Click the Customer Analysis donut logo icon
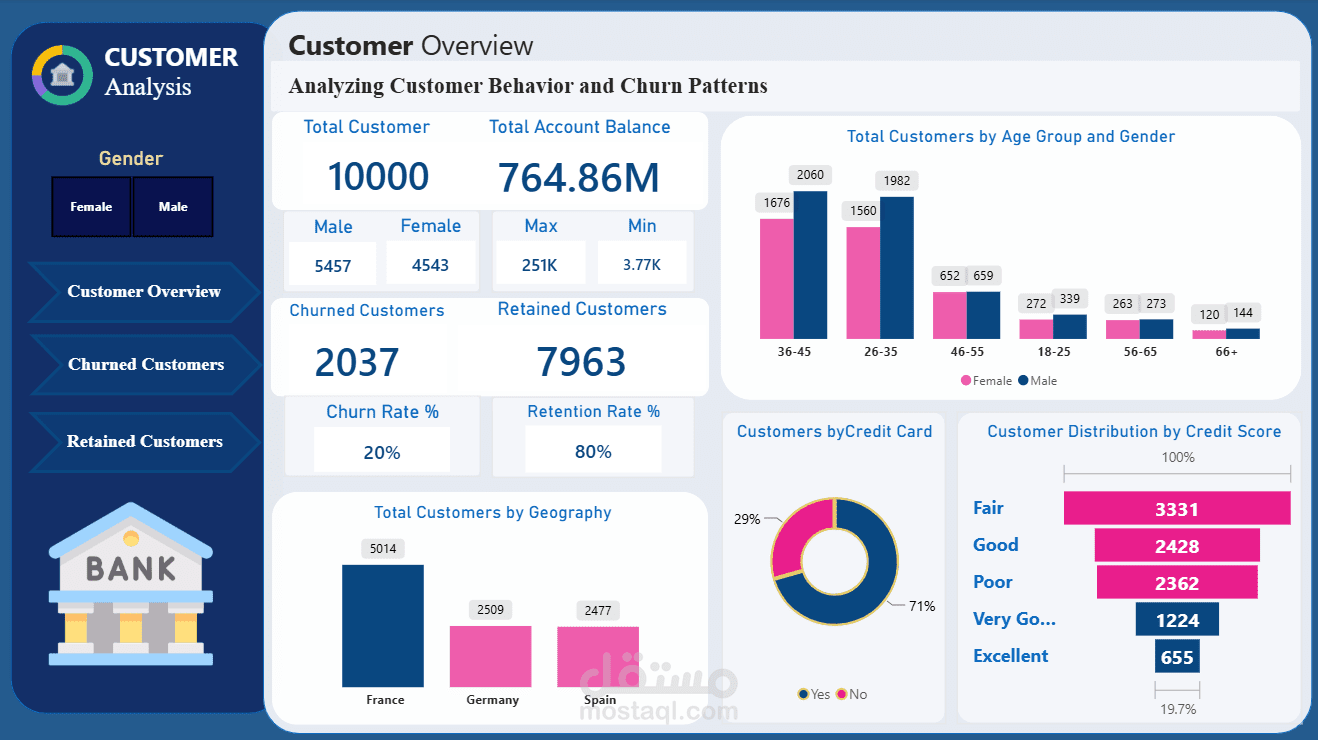1318x740 pixels. coord(62,75)
